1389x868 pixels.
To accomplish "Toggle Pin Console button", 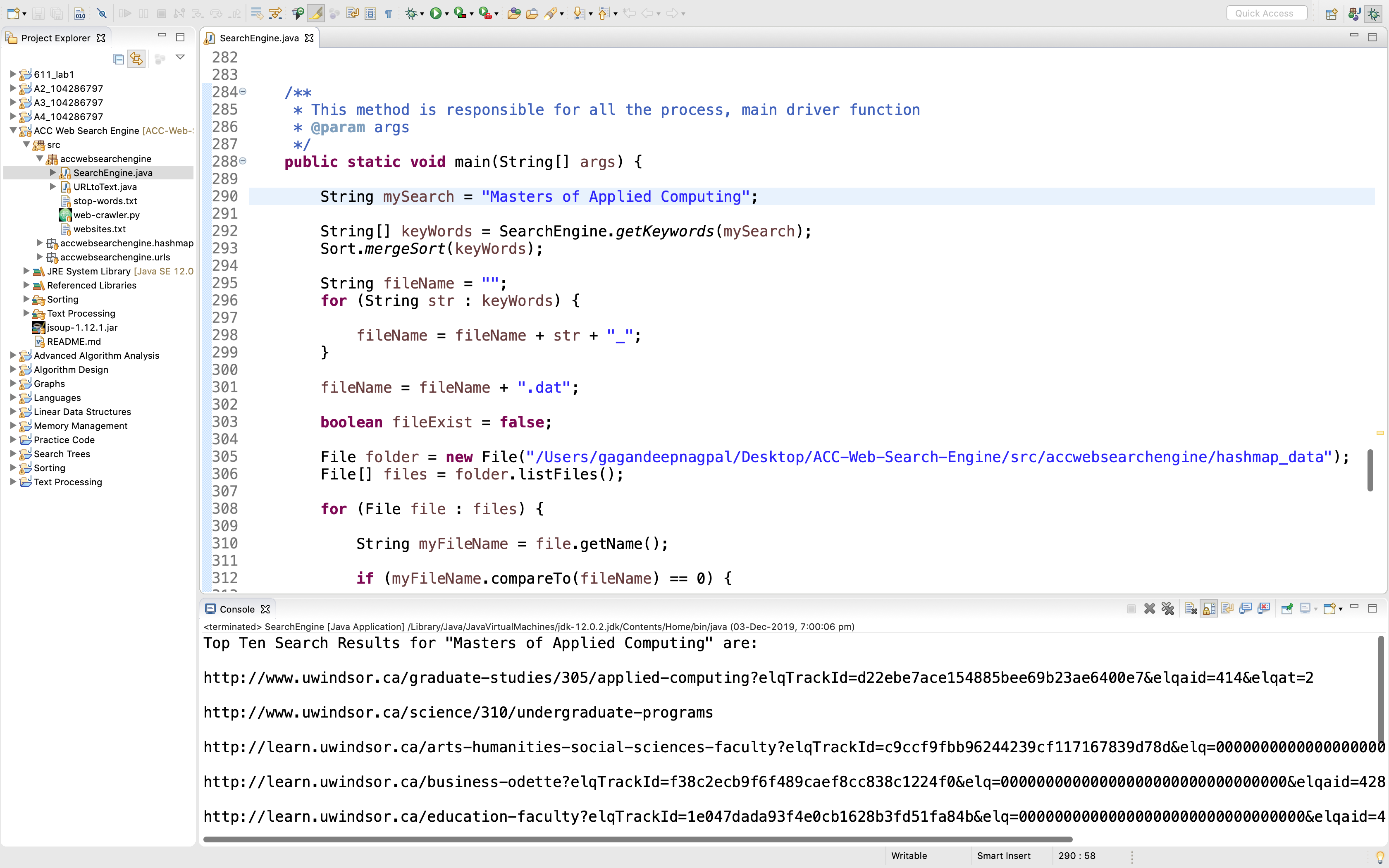I will (x=1287, y=608).
